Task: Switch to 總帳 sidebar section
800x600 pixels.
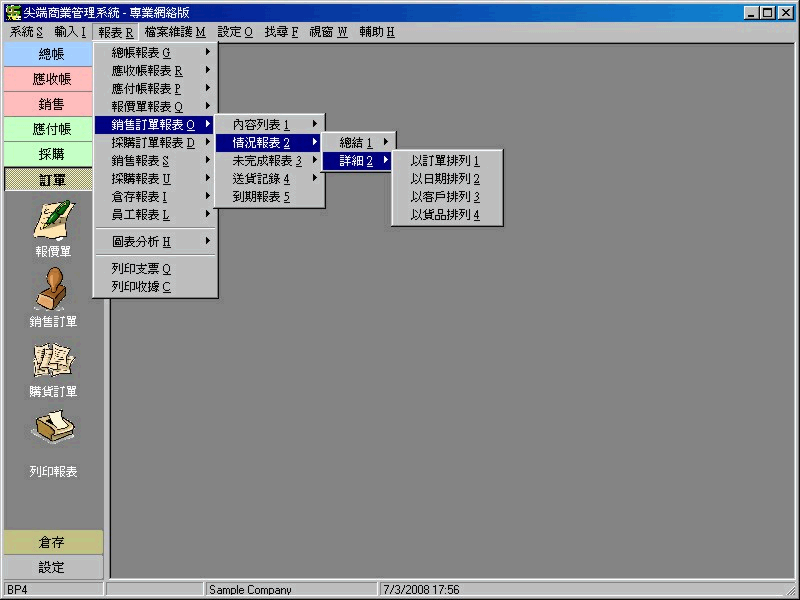Action: pyautogui.click(x=52, y=54)
